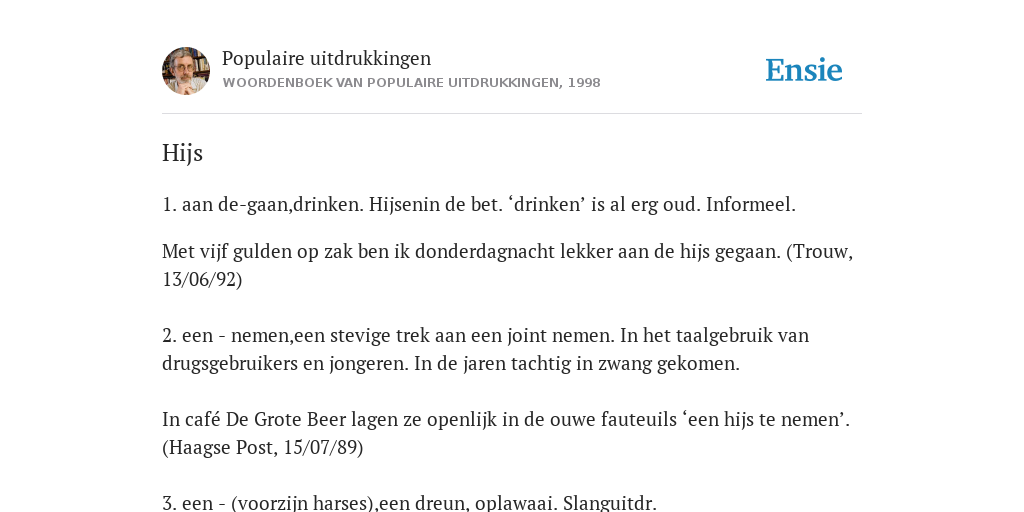Open the Ensie logo link
The width and height of the screenshot is (1024, 512).
pyautogui.click(x=803, y=71)
